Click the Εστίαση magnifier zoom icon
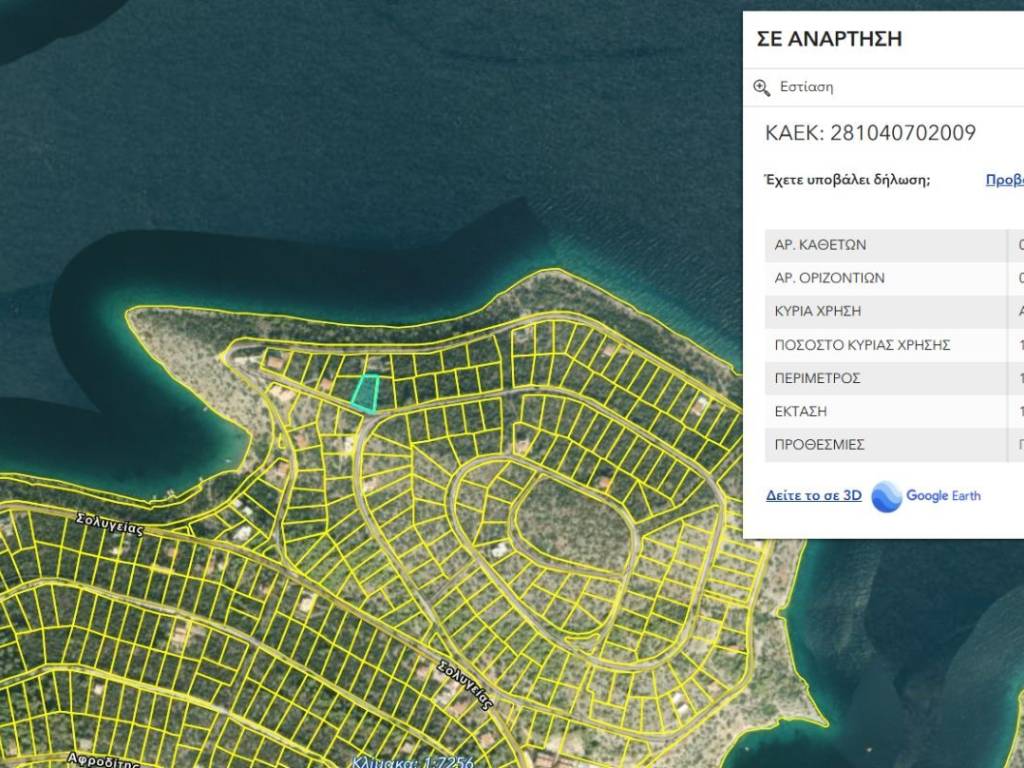Image resolution: width=1024 pixels, height=768 pixels. (x=762, y=88)
